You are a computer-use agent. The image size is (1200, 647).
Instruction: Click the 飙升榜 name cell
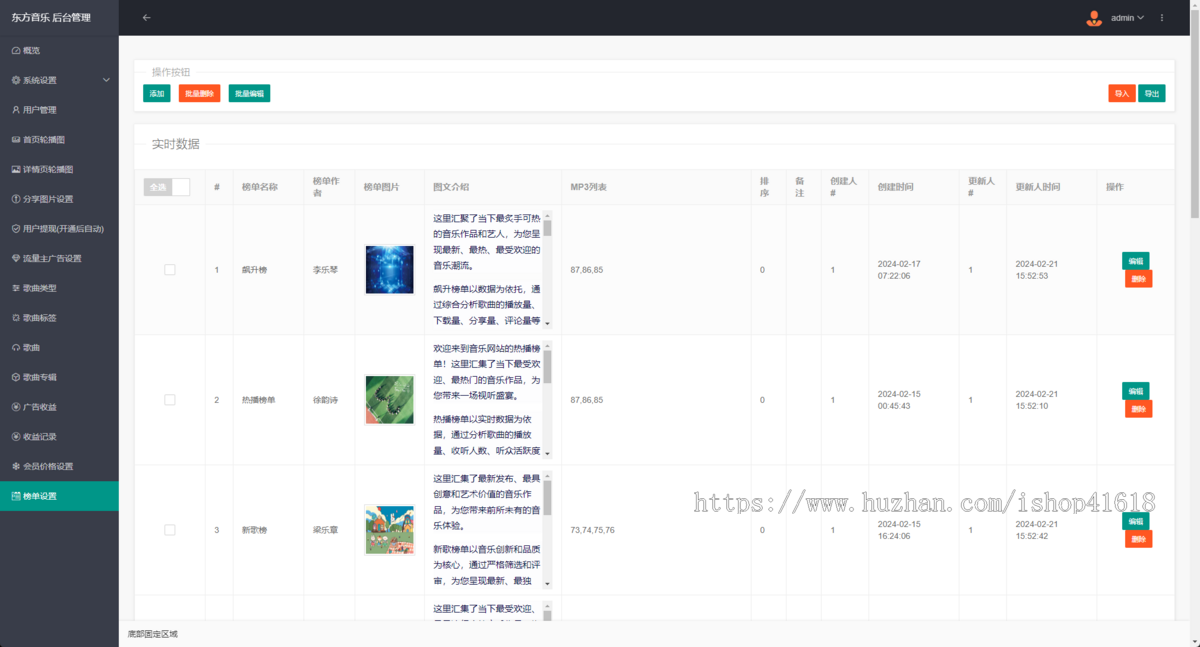254,270
